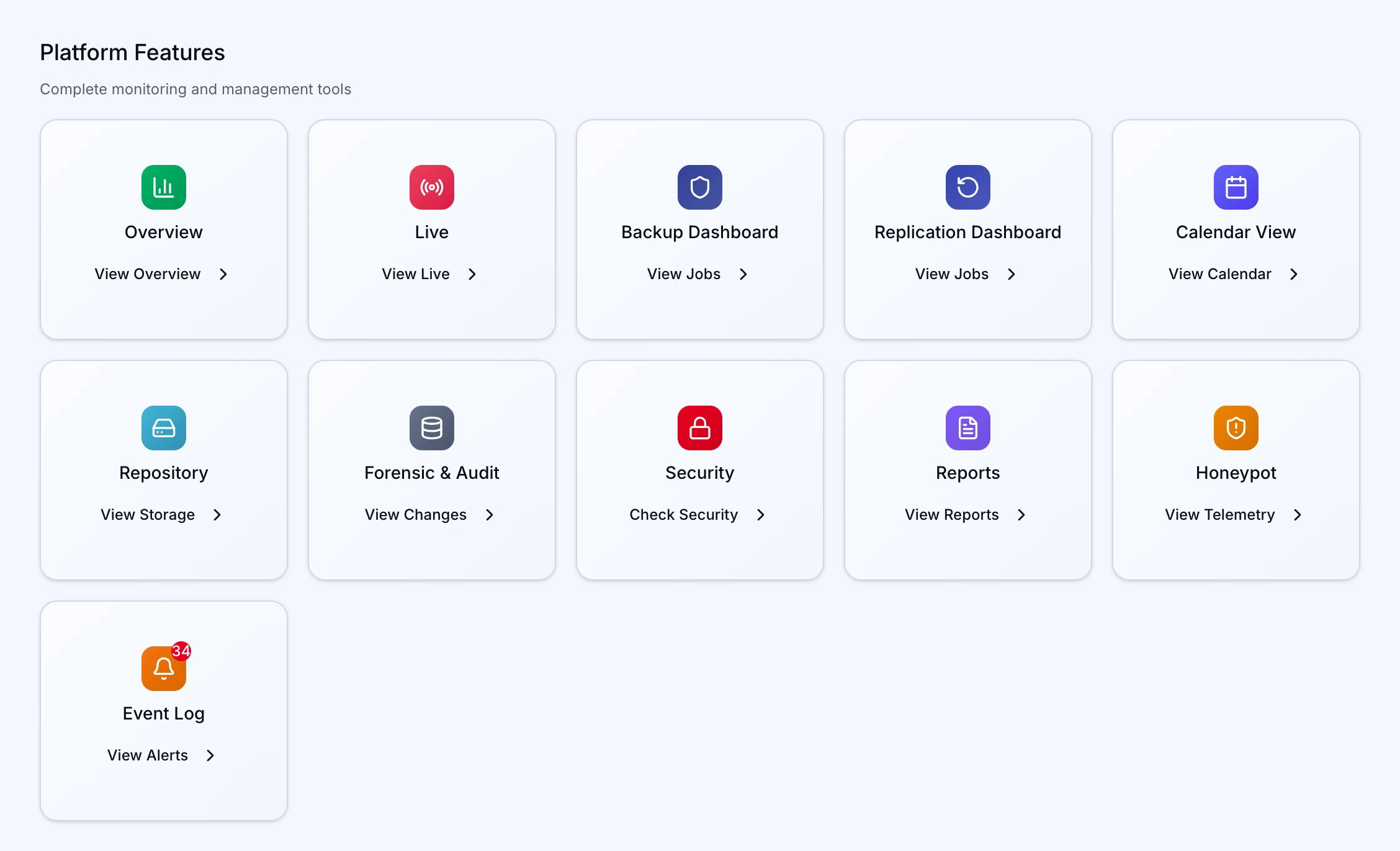1400x851 pixels.
Task: Open the View Overview link
Action: 148,274
